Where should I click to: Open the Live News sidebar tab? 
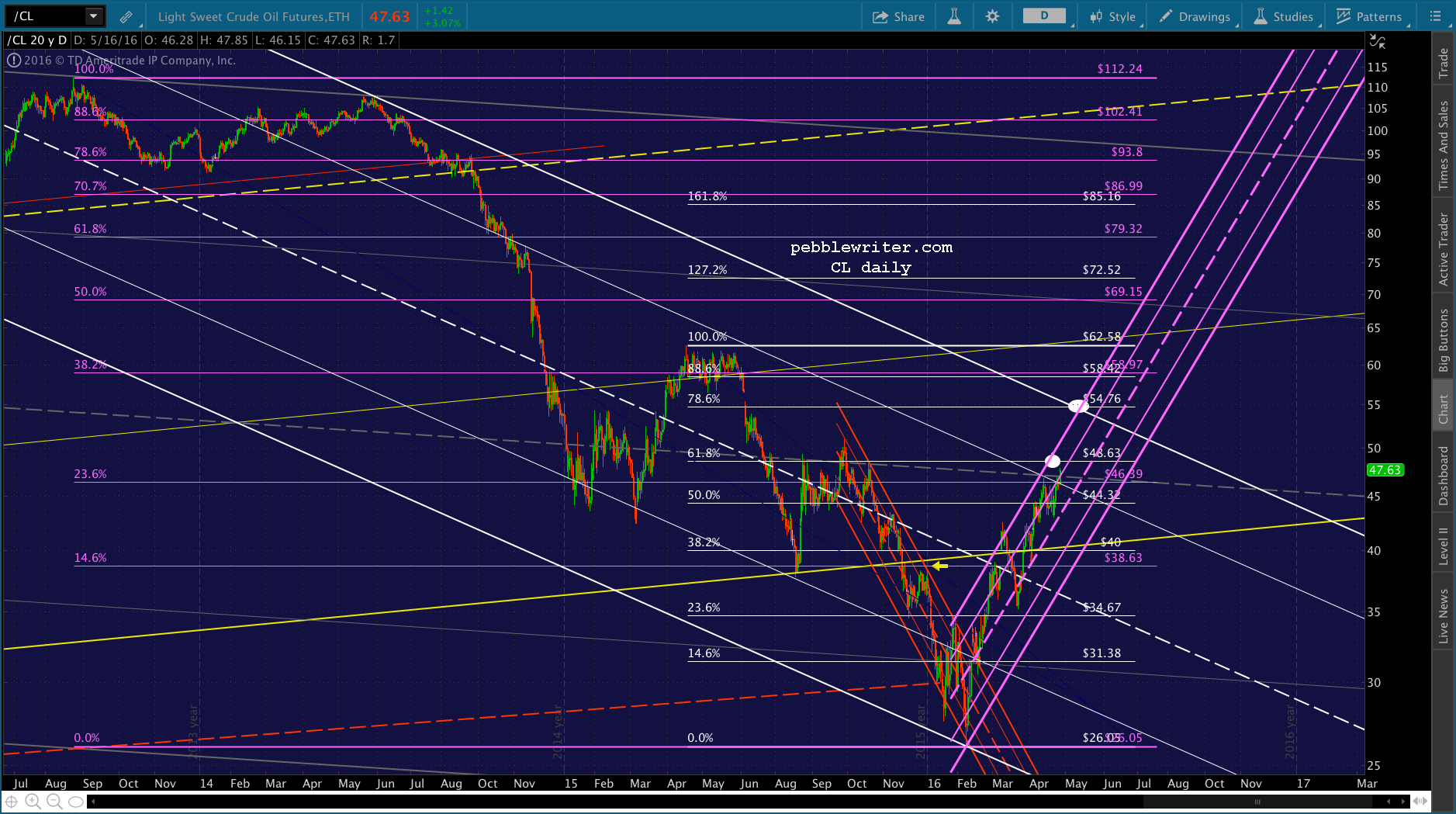coord(1444,616)
